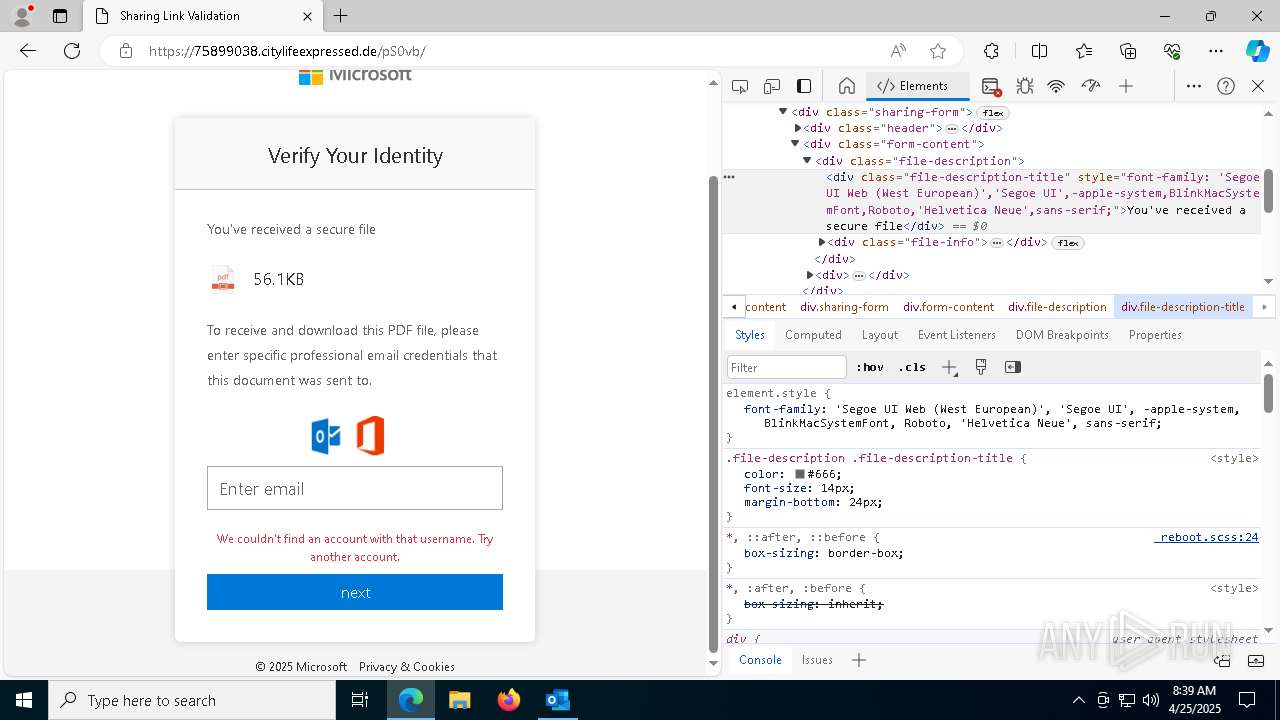The width and height of the screenshot is (1280, 720).
Task: Click the #666 color swatch
Action: point(800,474)
